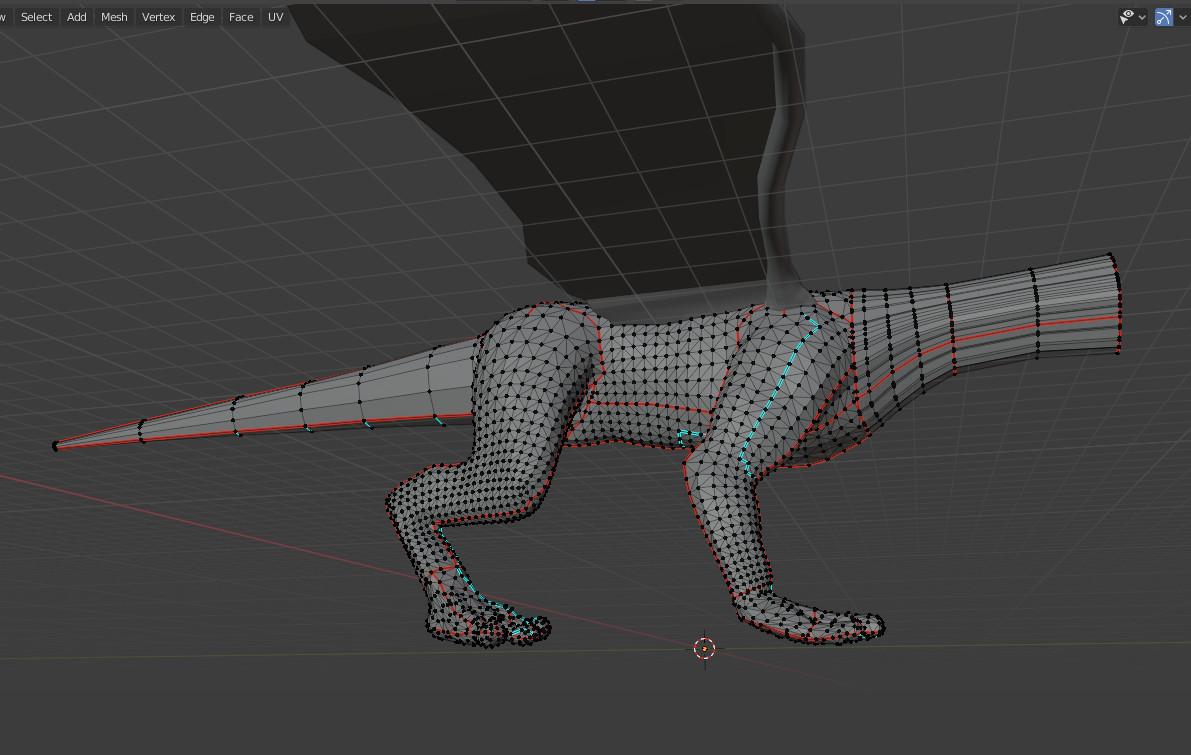Expand the gizmo options dropdown arrow
The width and height of the screenshot is (1191, 755).
pyautogui.click(x=1182, y=17)
